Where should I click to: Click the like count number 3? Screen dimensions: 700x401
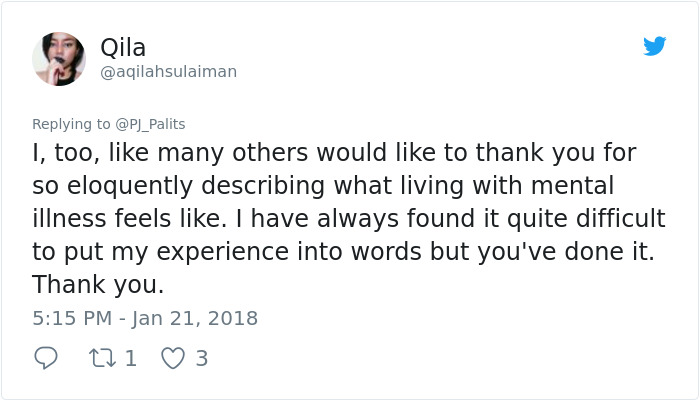pos(201,358)
